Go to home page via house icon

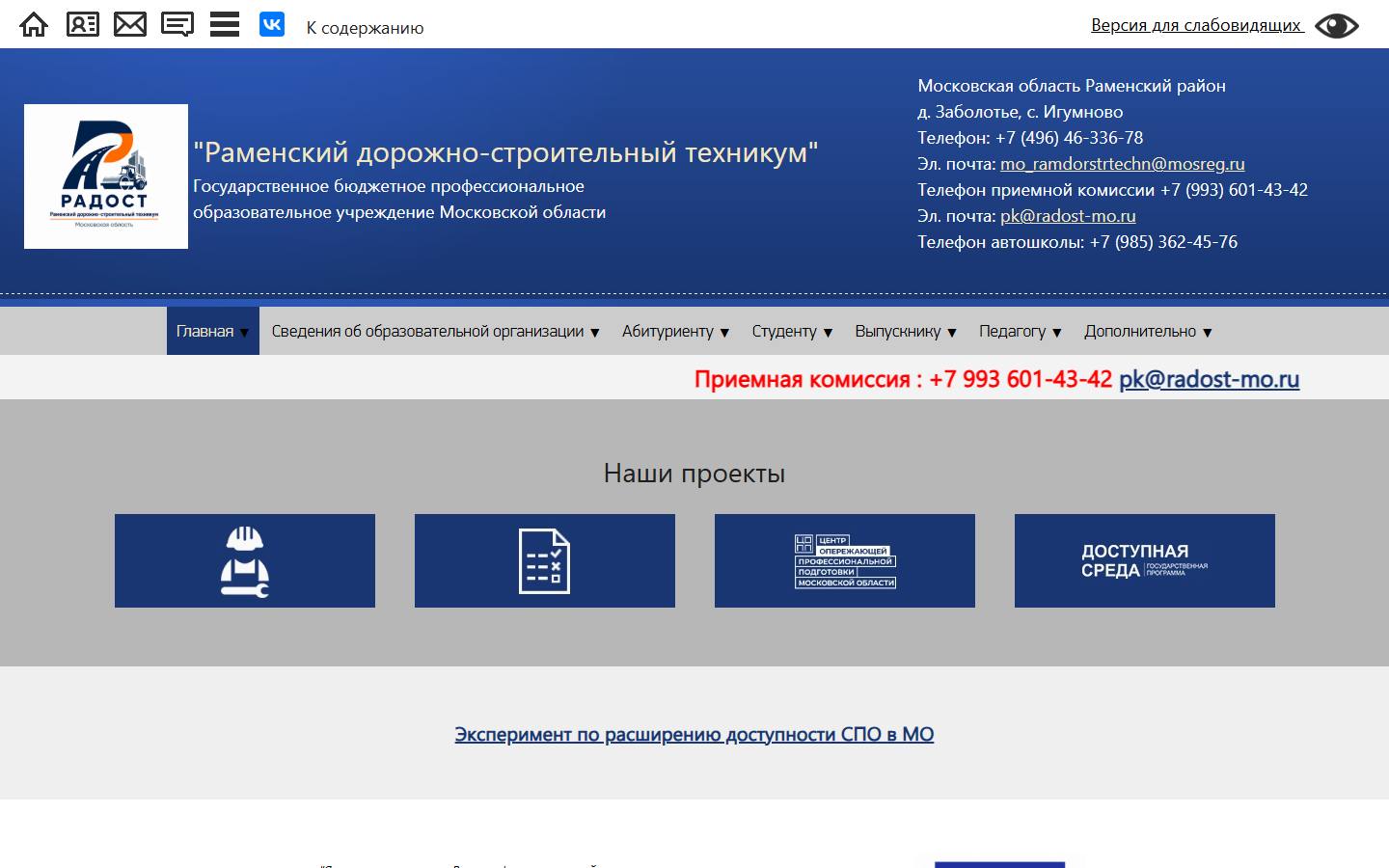(34, 24)
